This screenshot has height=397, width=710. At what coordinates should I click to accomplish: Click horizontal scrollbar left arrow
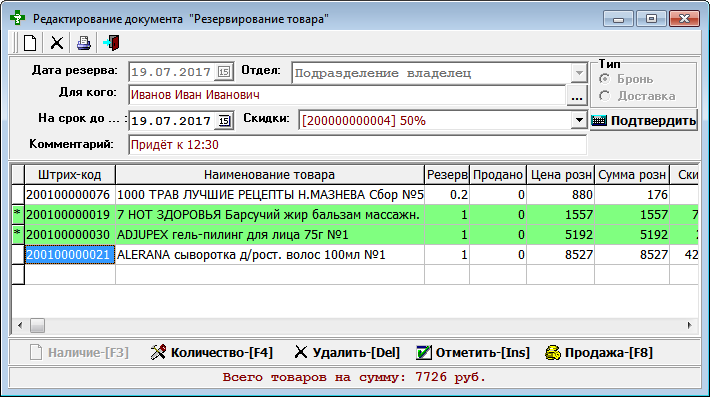(x=20, y=325)
